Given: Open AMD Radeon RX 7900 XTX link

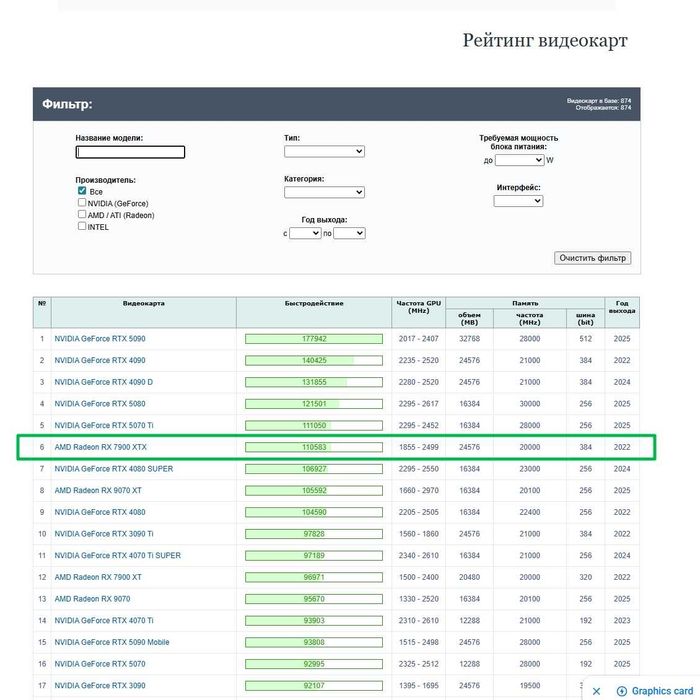Looking at the screenshot, I should tap(100, 447).
